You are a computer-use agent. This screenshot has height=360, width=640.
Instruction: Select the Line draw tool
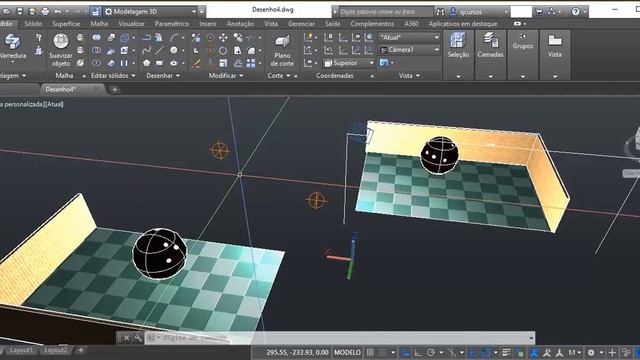[x=159, y=51]
